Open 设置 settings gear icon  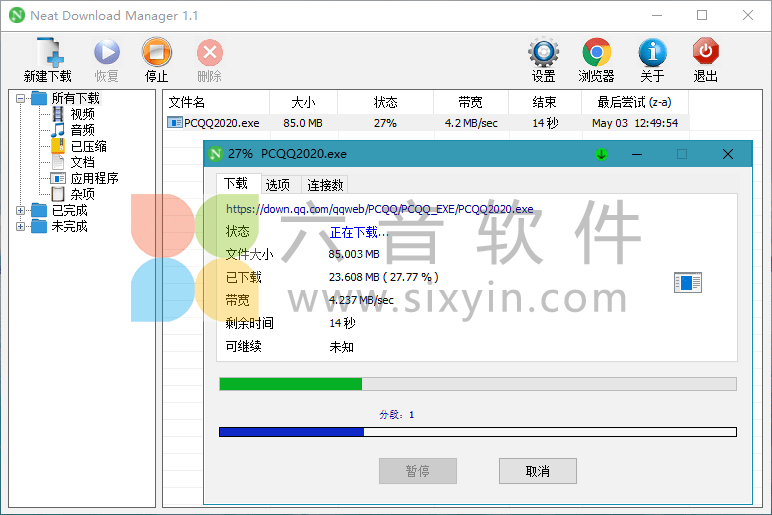click(x=544, y=52)
